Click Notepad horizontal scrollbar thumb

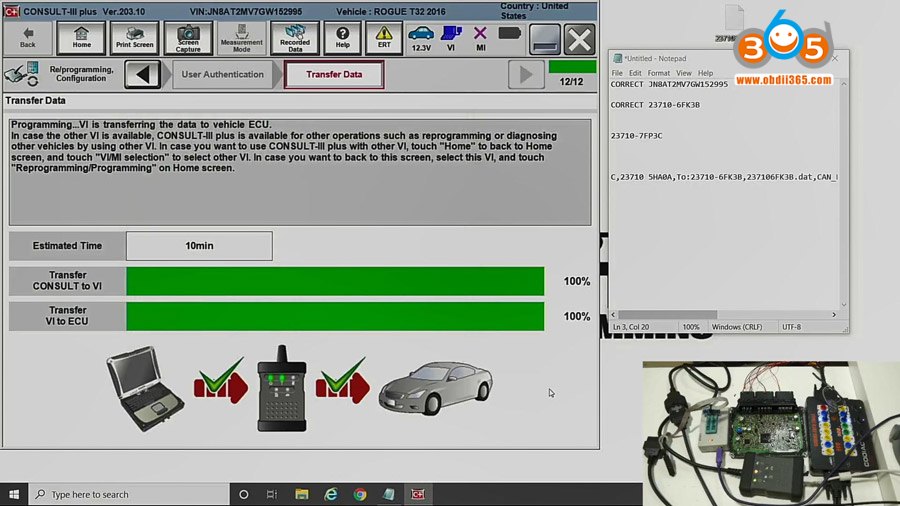668,314
